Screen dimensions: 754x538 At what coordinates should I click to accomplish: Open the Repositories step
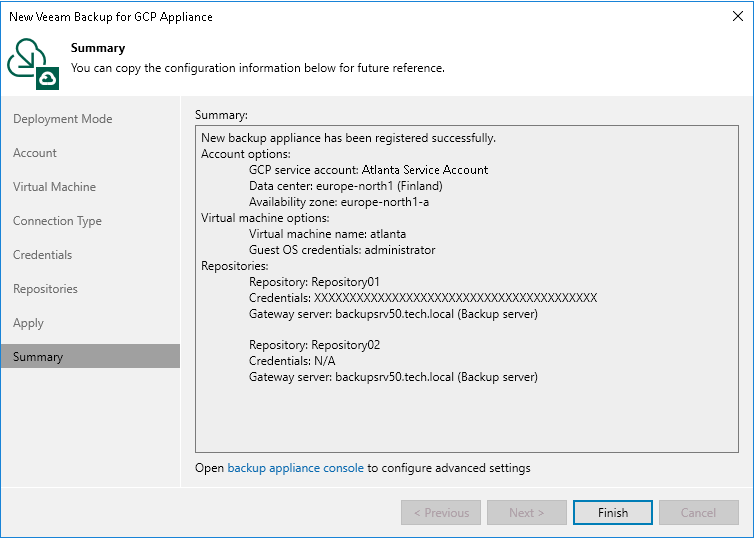click(45, 289)
